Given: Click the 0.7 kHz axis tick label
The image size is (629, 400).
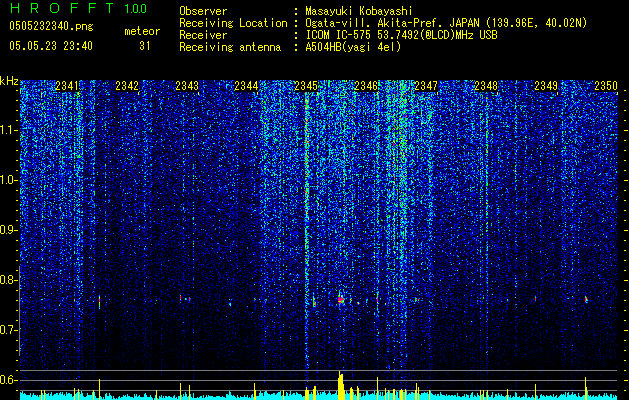Looking at the screenshot, I should [x=9, y=330].
